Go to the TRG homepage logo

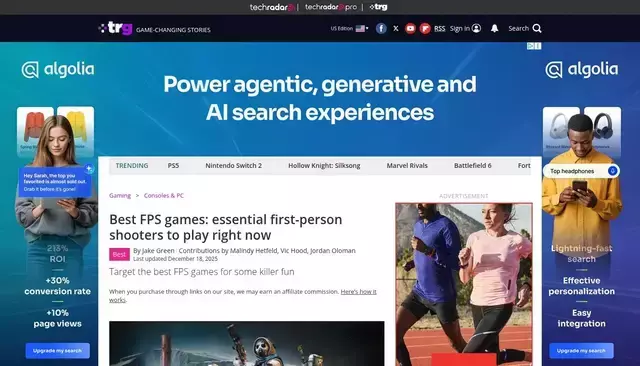pos(116,28)
